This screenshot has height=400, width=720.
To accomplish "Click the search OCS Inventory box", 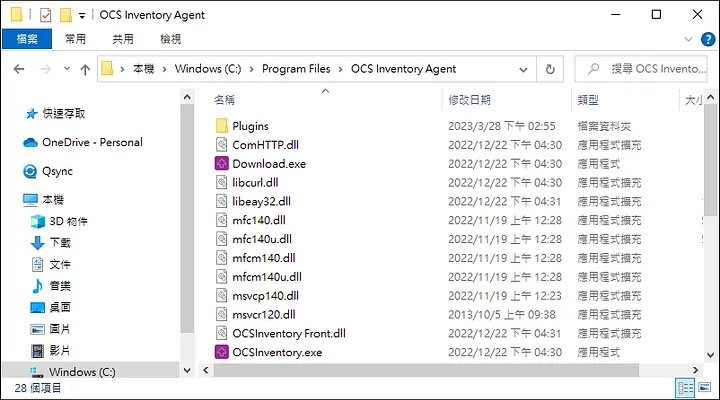I will (x=641, y=69).
